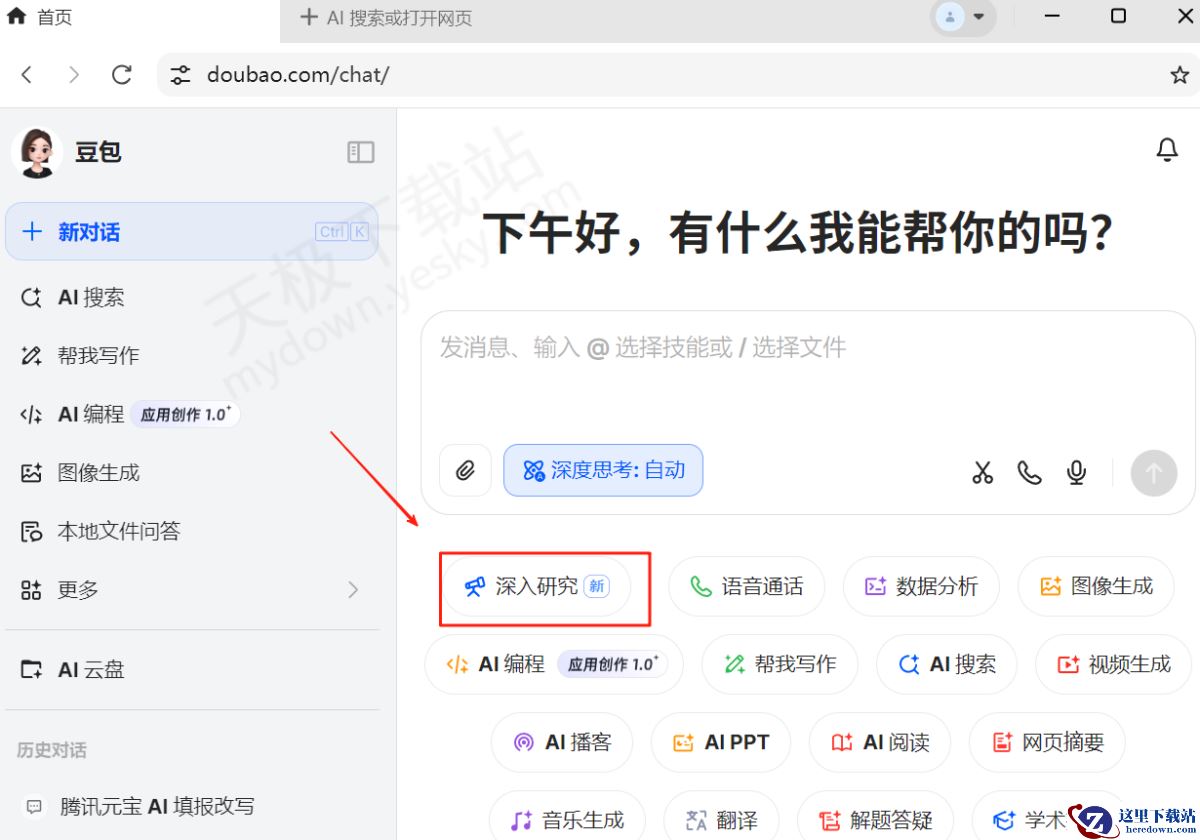Select the 解题答疑 skill chip
The image size is (1200, 840).
875,820
